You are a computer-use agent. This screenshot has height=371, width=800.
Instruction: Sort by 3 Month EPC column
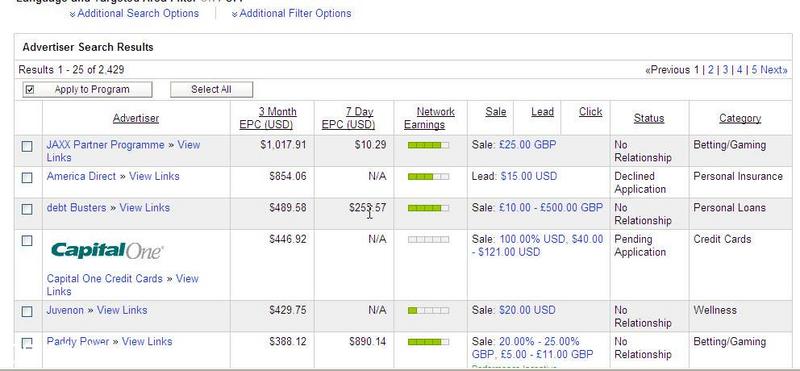(x=268, y=118)
